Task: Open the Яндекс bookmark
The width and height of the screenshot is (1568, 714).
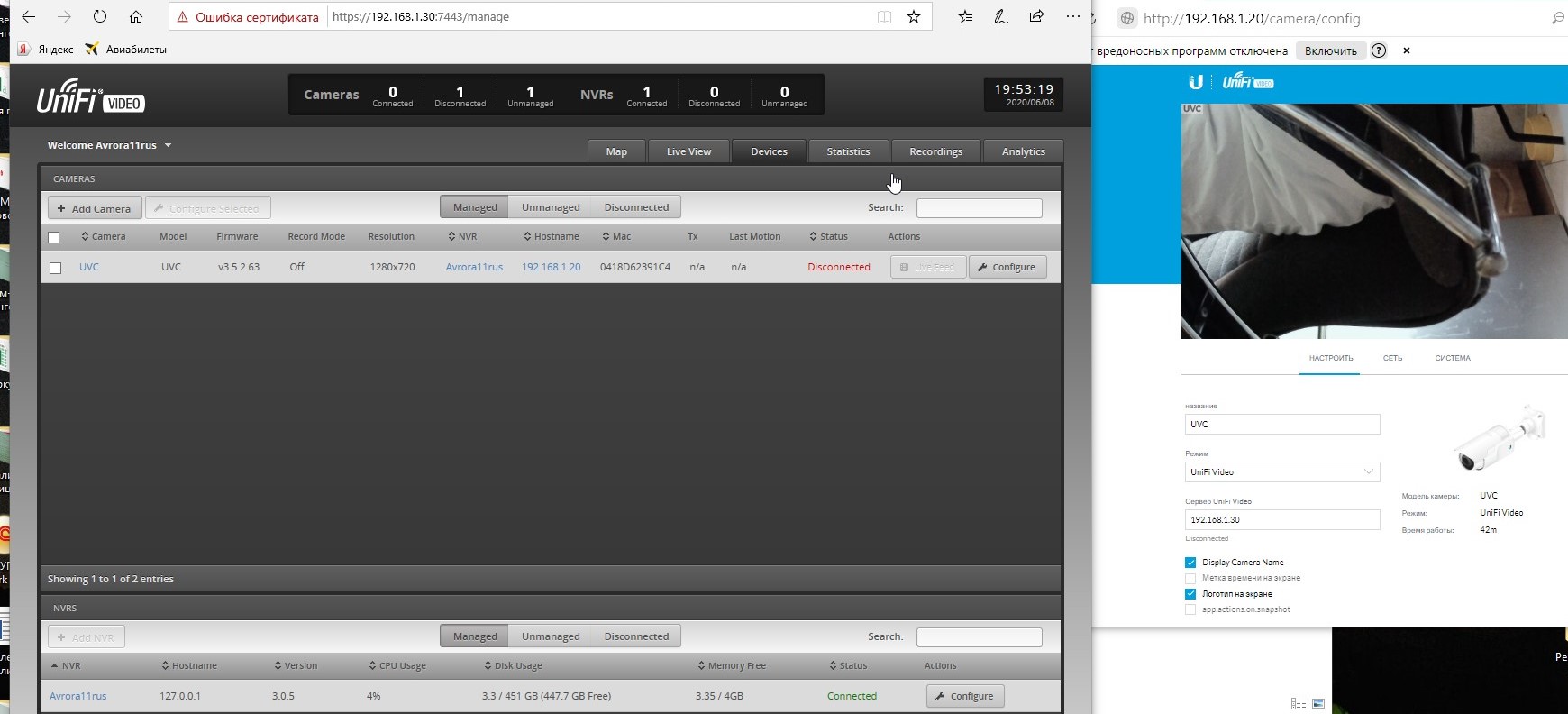Action: (x=47, y=50)
